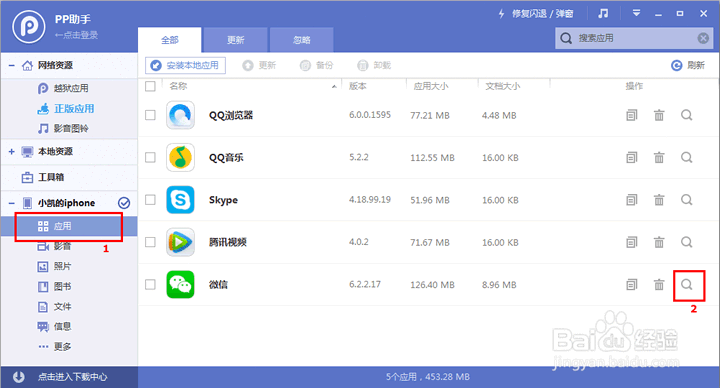Viewport: 720px width, 388px height.
Task: Switch to the 忽略 tab
Action: pos(301,40)
